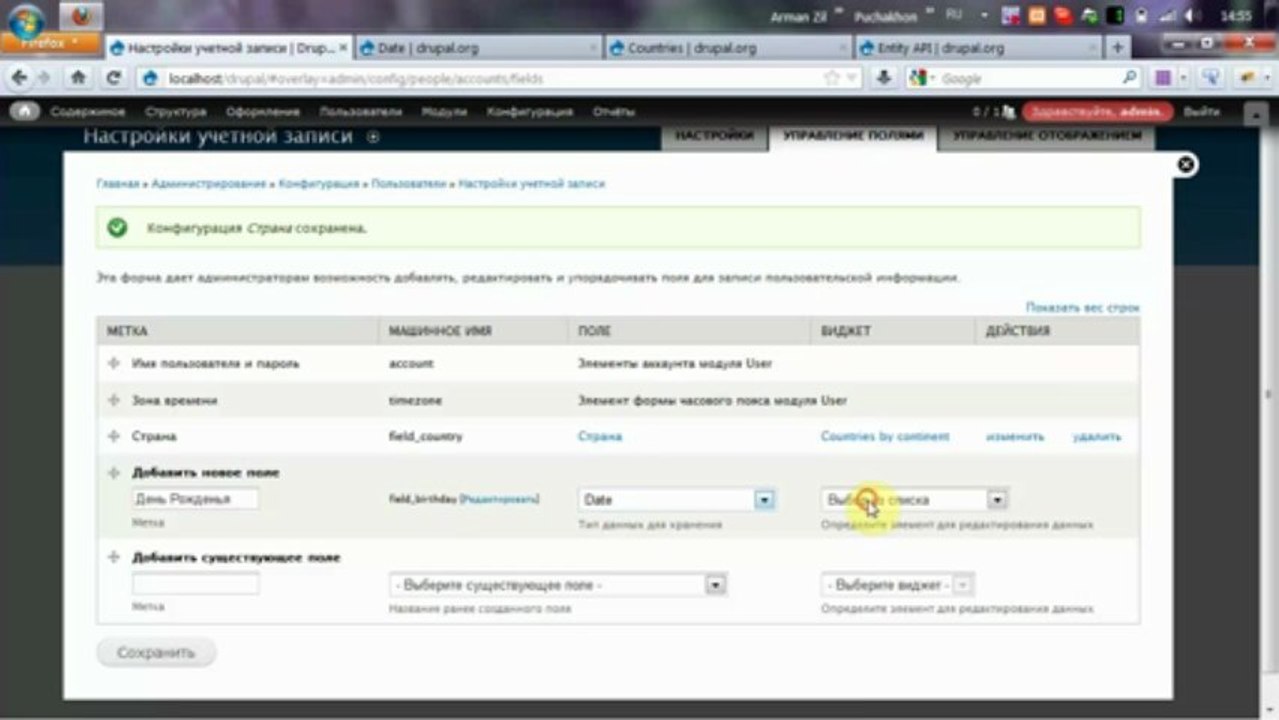Open the Date field type dropdown
1279x720 pixels.
click(677, 499)
